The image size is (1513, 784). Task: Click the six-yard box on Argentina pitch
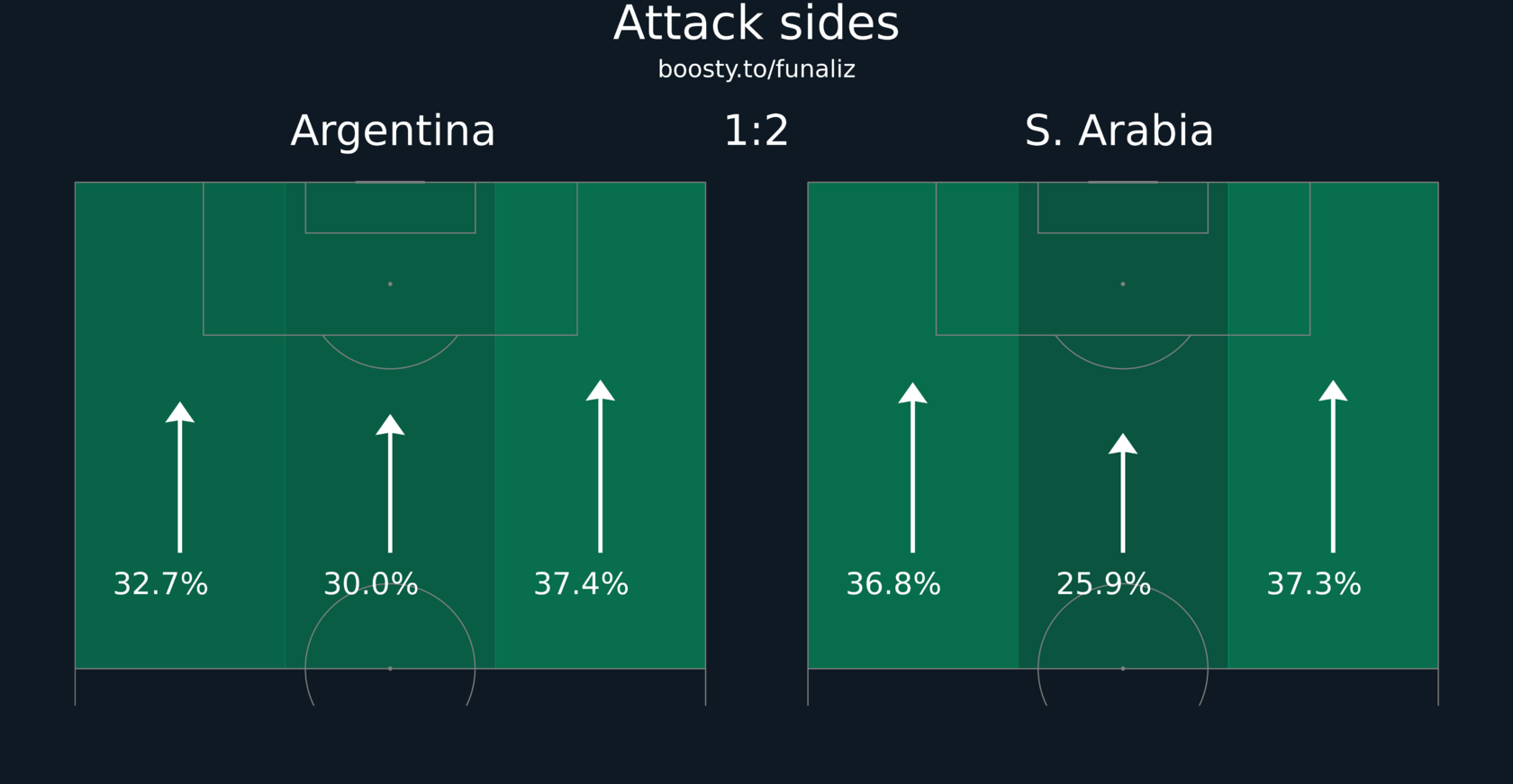(390, 209)
